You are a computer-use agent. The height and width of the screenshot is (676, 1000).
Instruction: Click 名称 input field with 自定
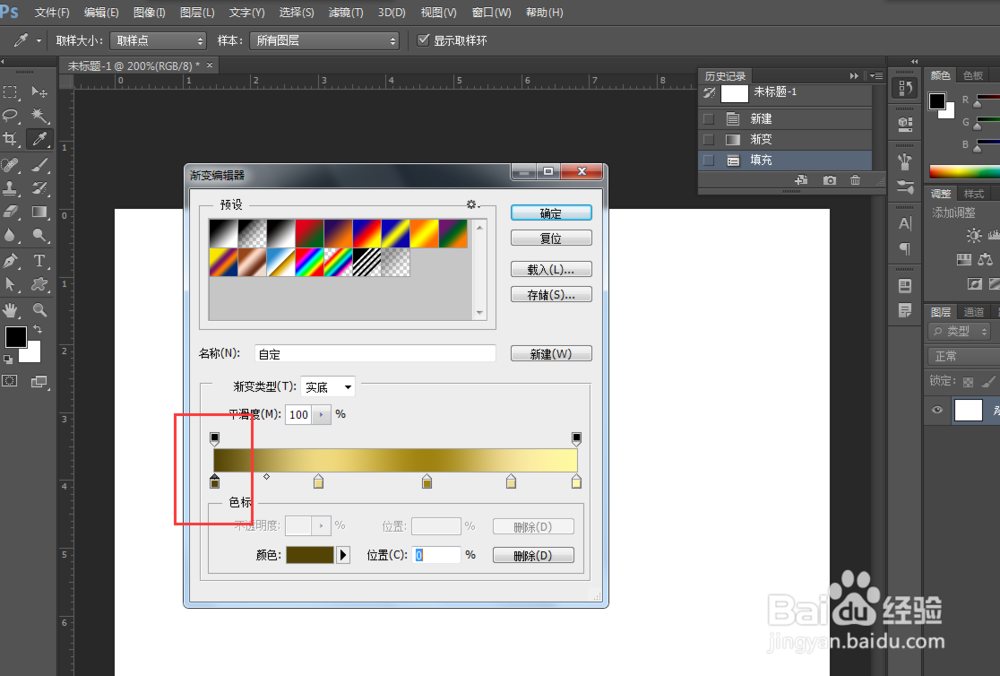pyautogui.click(x=375, y=353)
